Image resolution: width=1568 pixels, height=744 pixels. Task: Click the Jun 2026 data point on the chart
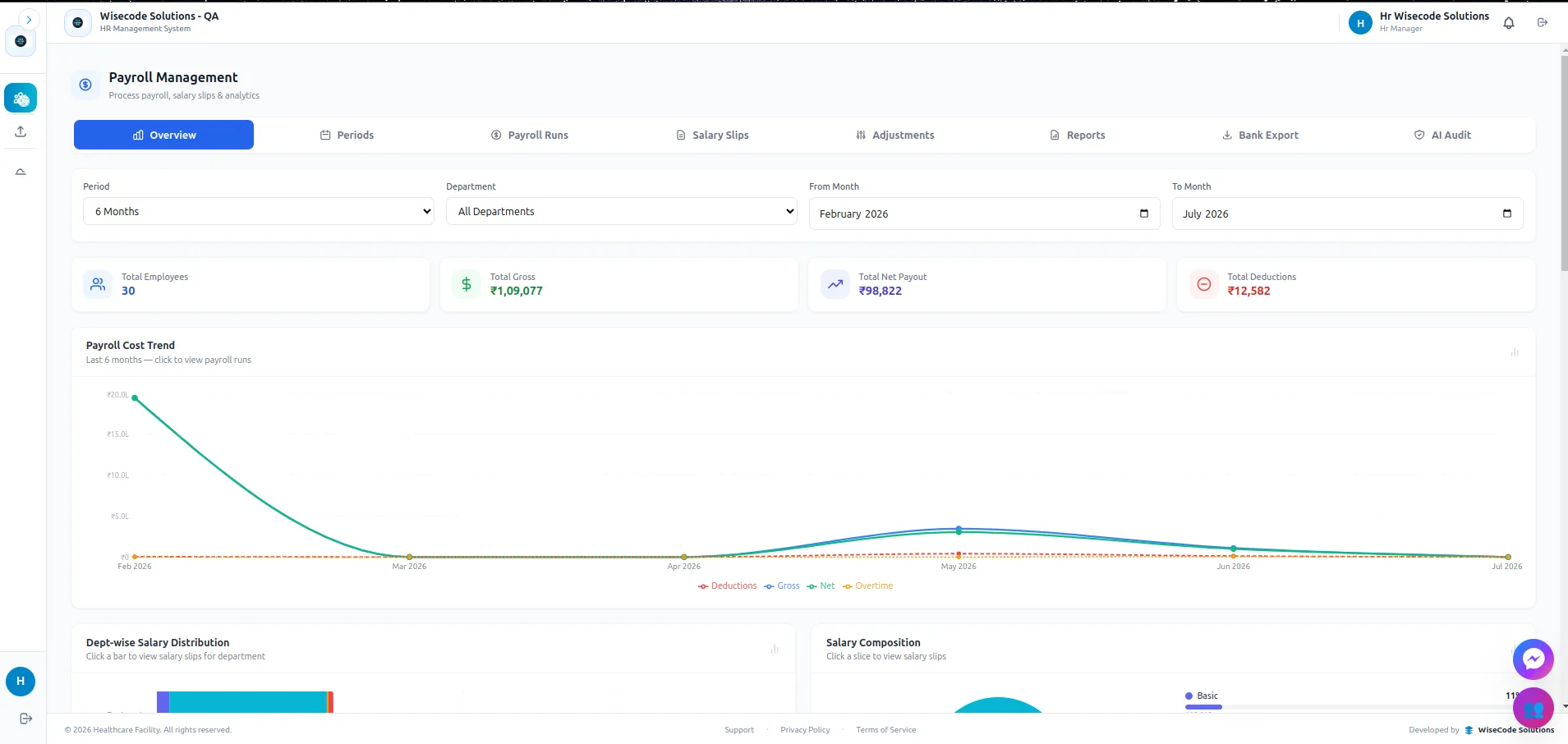pyautogui.click(x=1234, y=548)
